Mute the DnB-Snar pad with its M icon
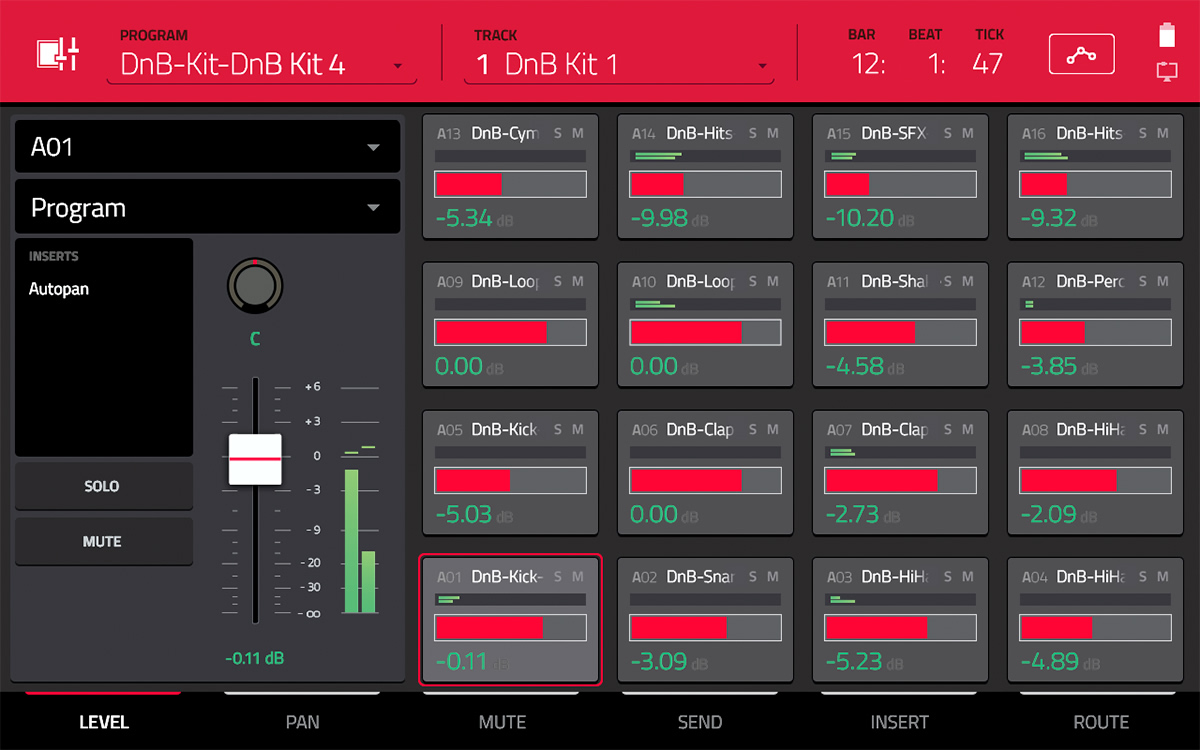Screen dimensions: 1200x750 point(773,578)
